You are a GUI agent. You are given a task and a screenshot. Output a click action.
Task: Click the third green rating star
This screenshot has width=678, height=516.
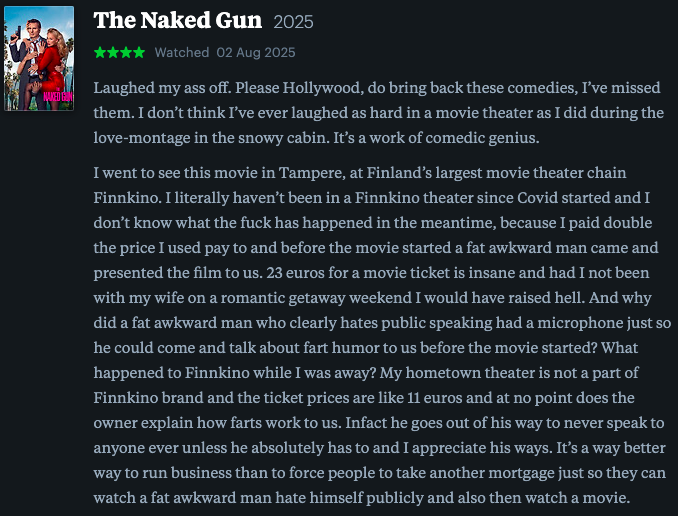pos(125,52)
